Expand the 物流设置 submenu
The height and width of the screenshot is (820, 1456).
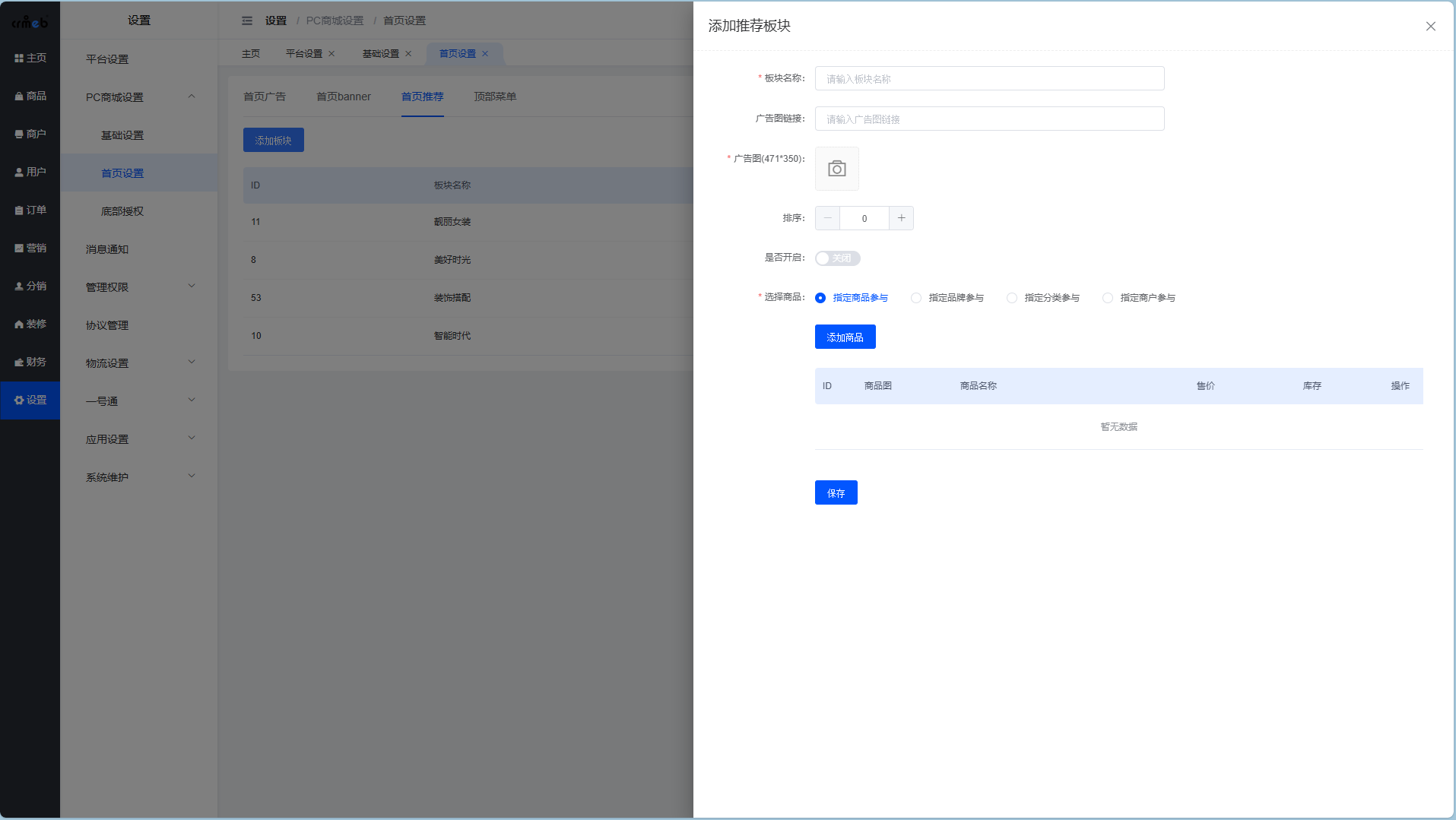click(x=139, y=363)
